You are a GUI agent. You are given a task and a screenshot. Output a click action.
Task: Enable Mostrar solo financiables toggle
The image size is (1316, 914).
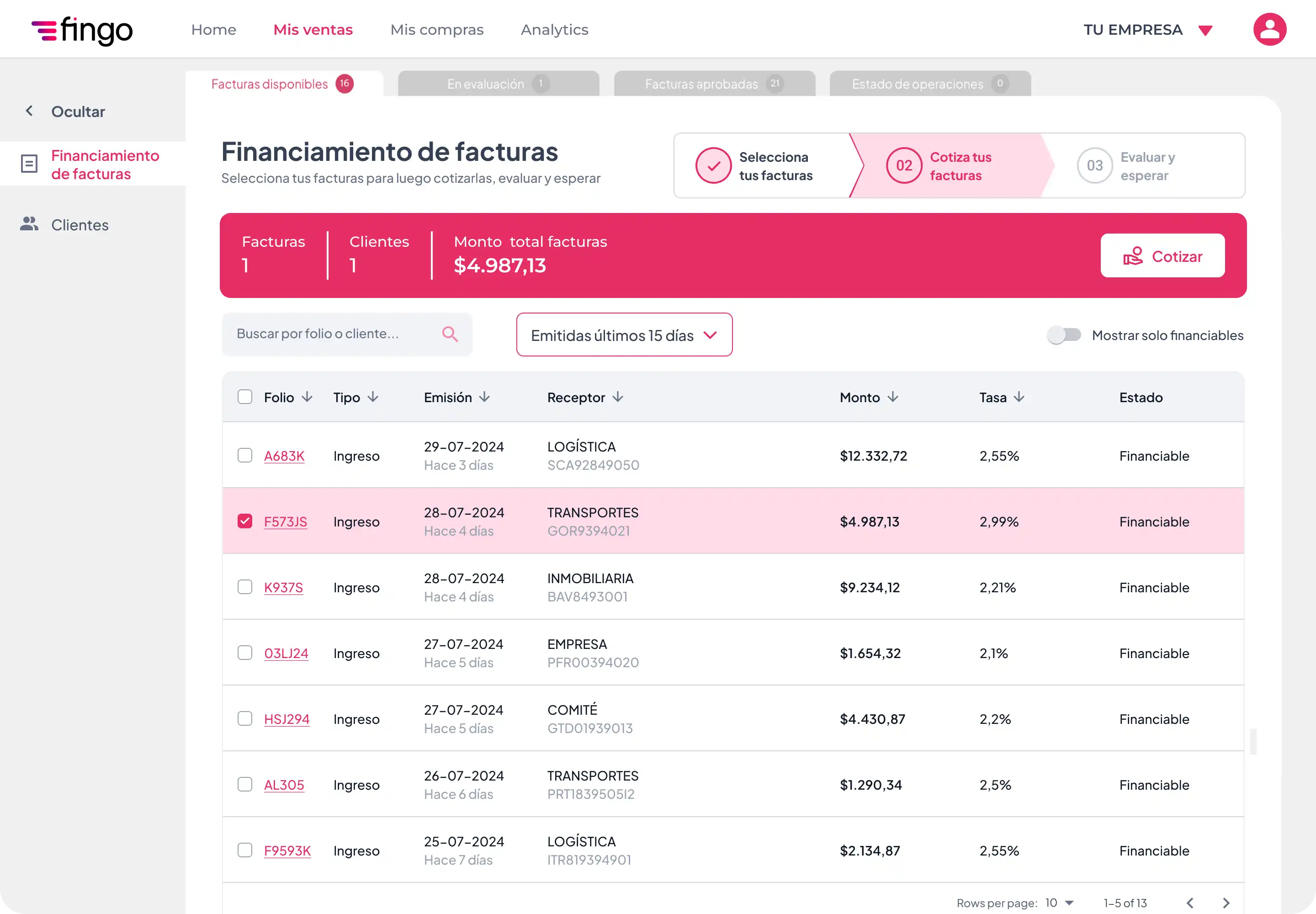(x=1063, y=335)
